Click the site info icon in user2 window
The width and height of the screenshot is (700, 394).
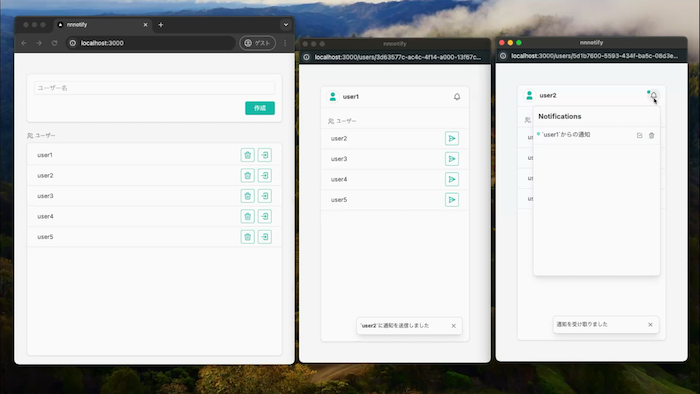[503, 56]
